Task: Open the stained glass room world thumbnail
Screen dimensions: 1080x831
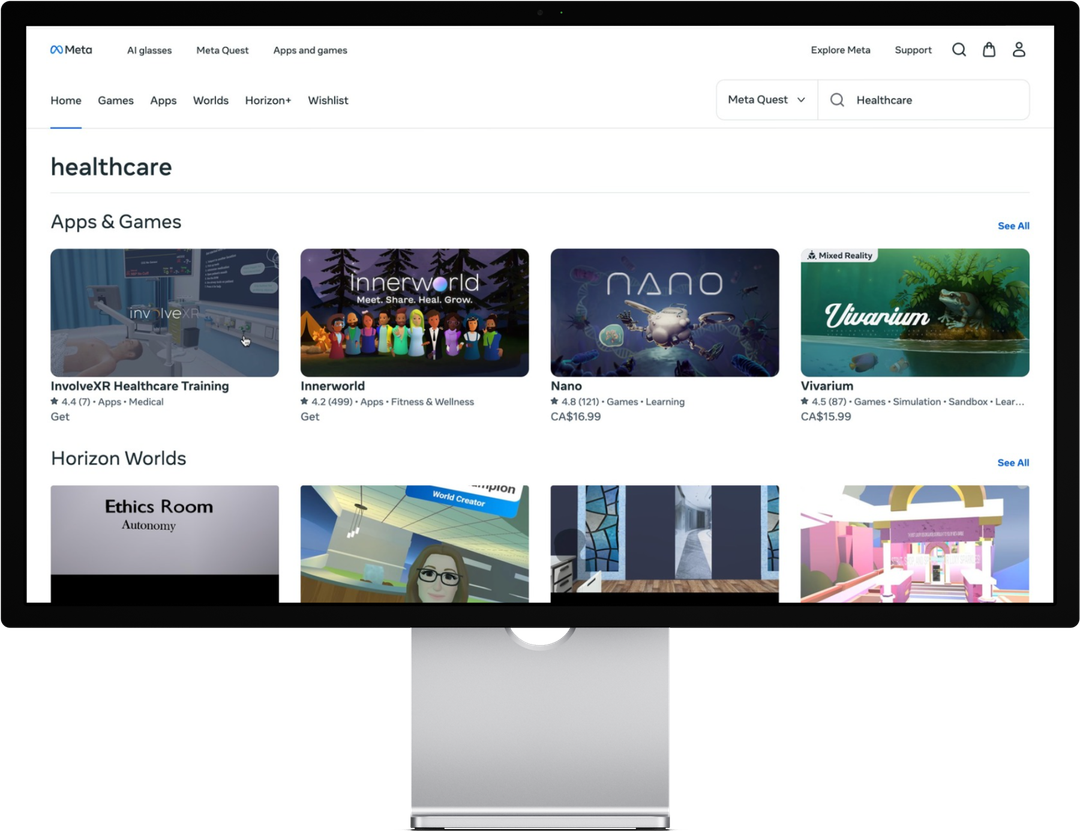Action: (x=665, y=544)
